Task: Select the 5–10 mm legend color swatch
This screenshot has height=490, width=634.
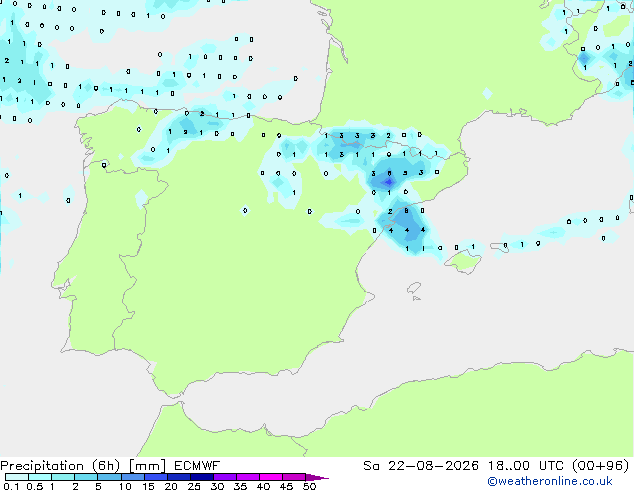Action: [x=109, y=477]
